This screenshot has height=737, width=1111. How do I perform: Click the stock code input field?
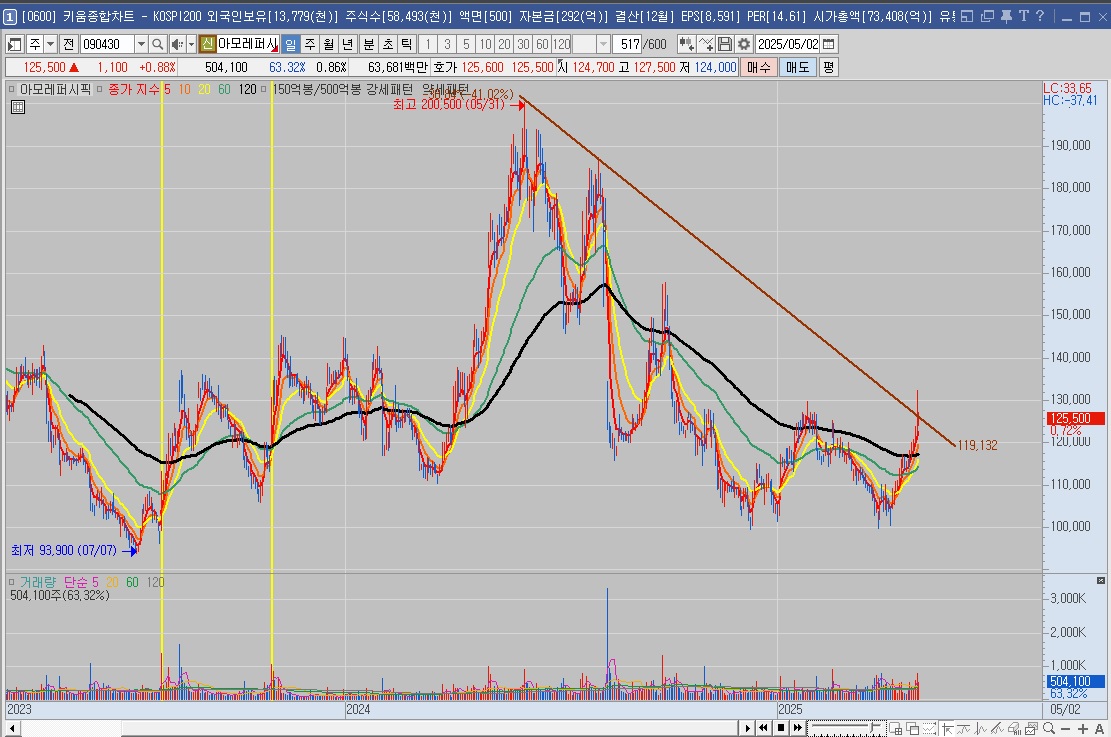pyautogui.click(x=108, y=44)
